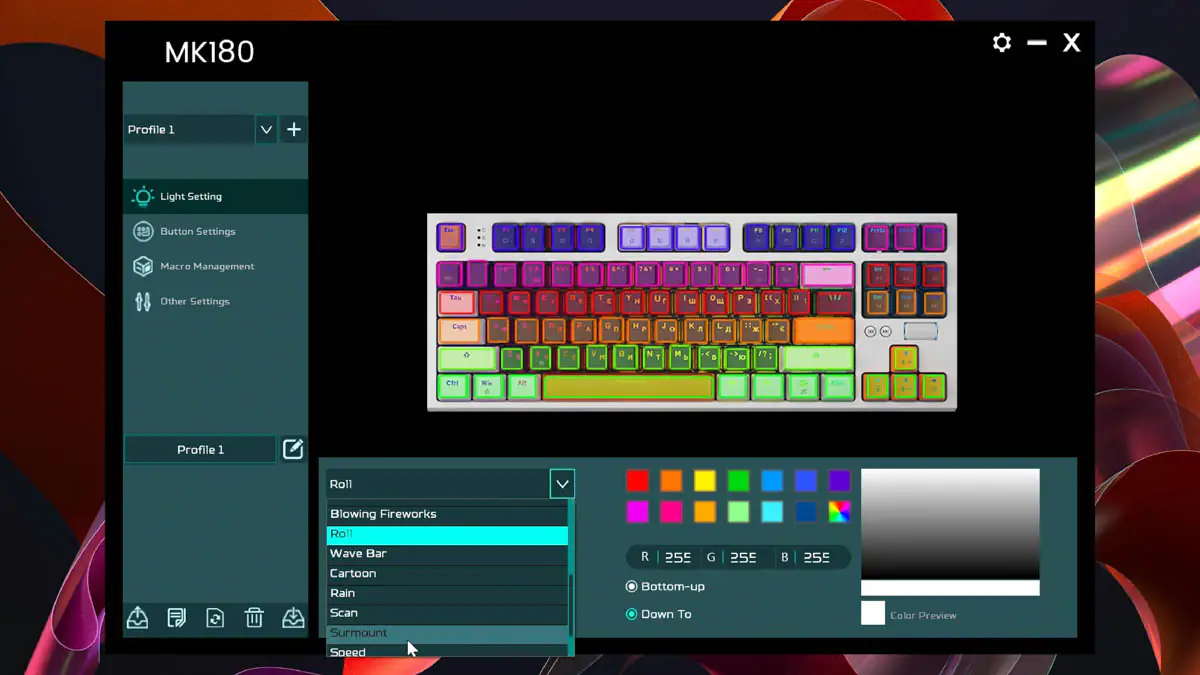Click the F12 key on the keyboard image
Viewport: 1200px width, 675px height.
coord(842,237)
